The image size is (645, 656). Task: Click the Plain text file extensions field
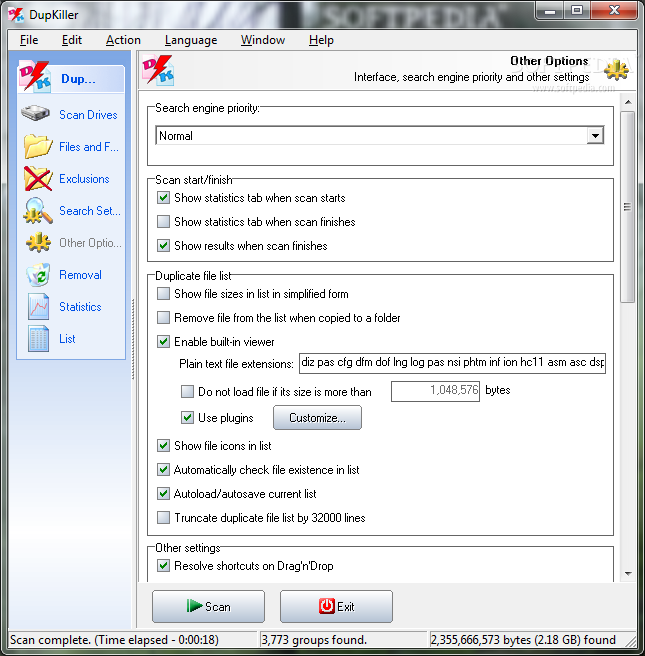coord(453,363)
